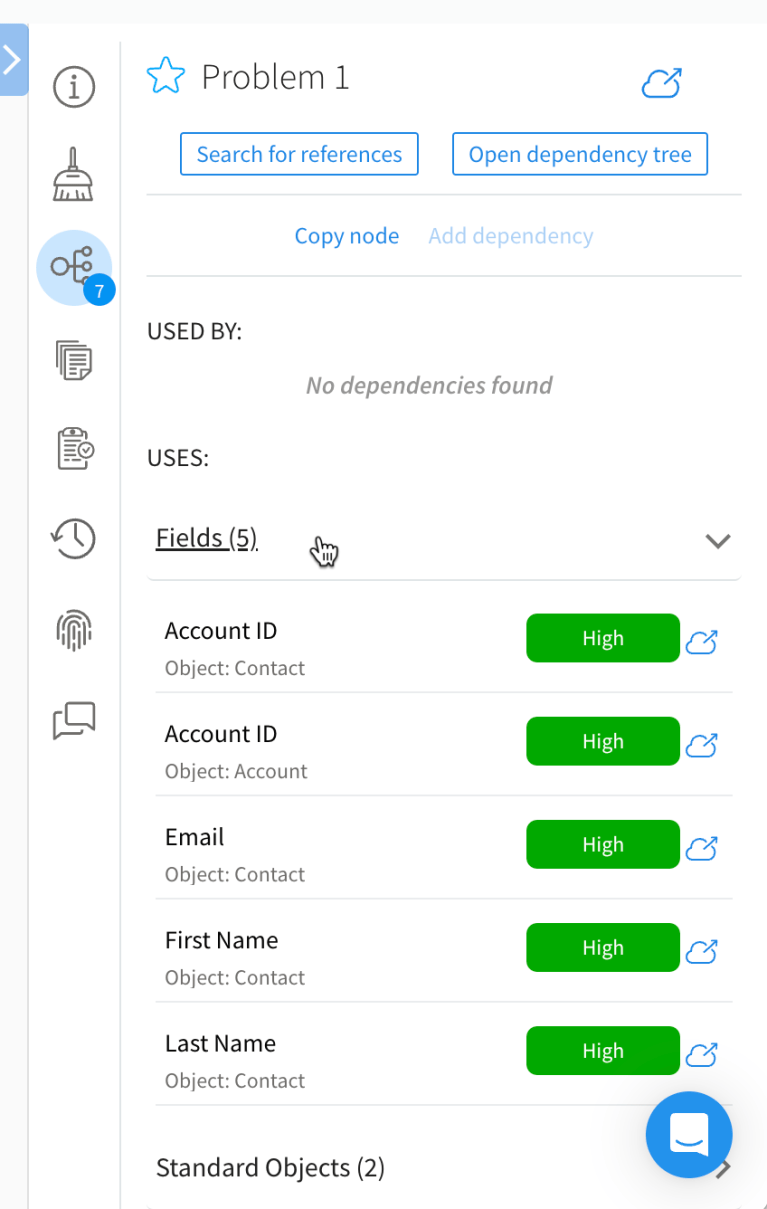Click the Open dependency tree button

coord(580,154)
